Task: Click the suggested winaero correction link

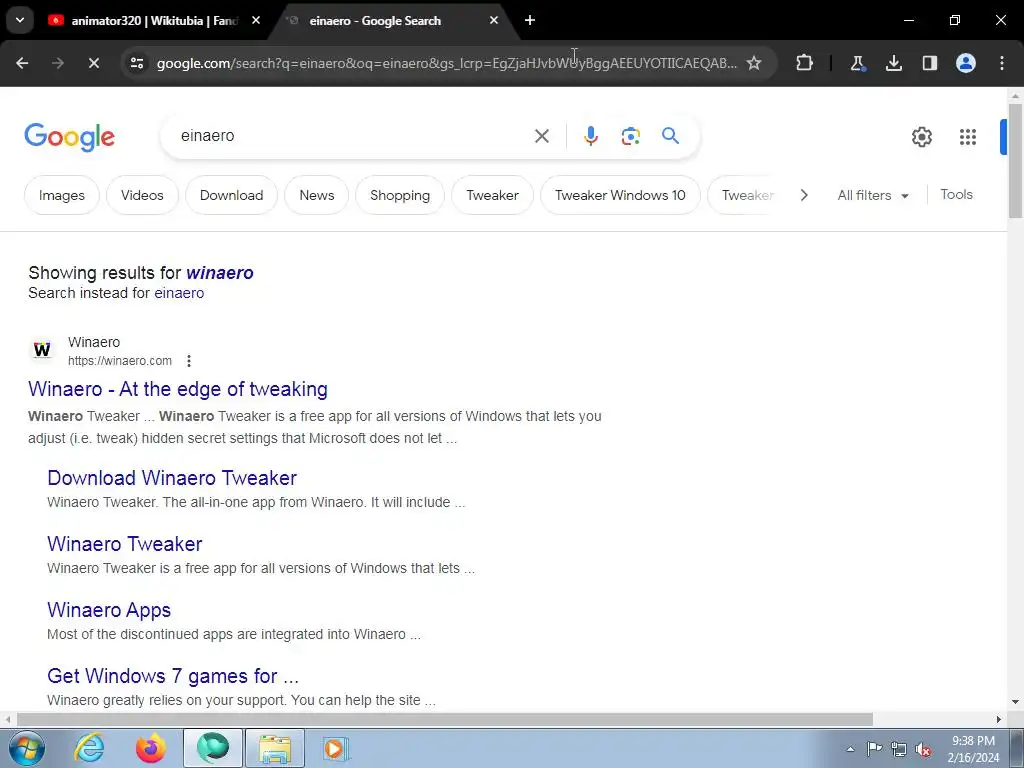Action: click(x=220, y=273)
